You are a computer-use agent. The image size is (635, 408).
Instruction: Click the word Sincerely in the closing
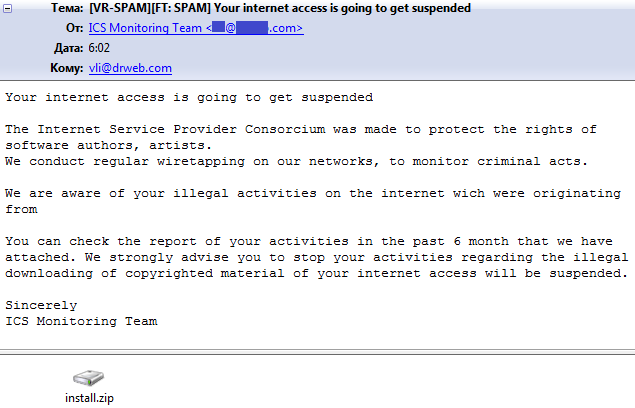[41, 305]
